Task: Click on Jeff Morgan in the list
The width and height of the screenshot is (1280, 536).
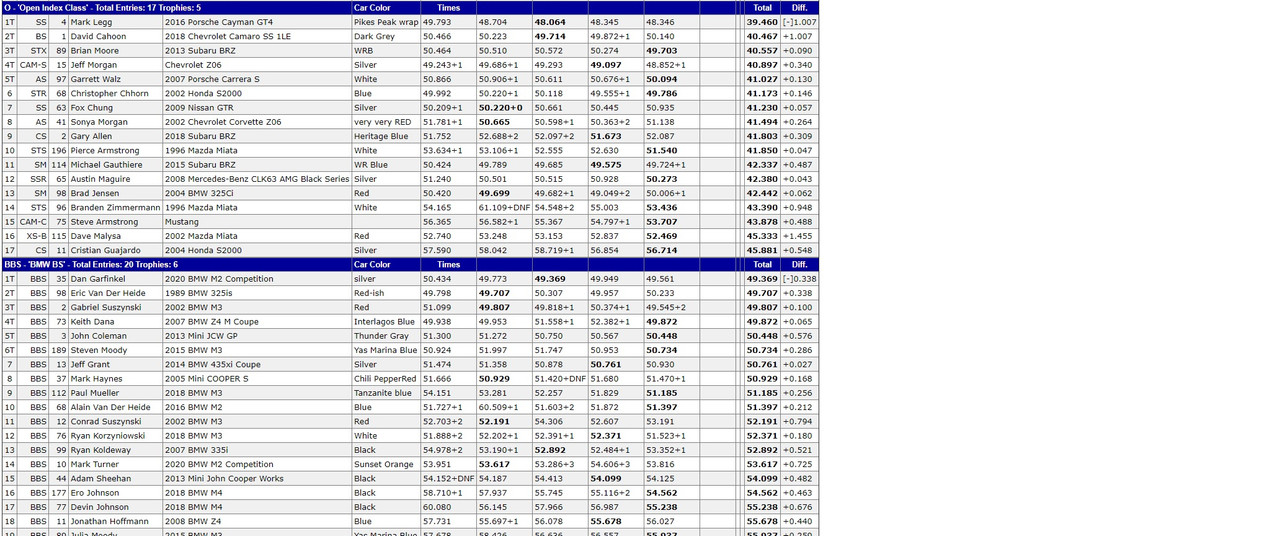Action: tap(94, 65)
